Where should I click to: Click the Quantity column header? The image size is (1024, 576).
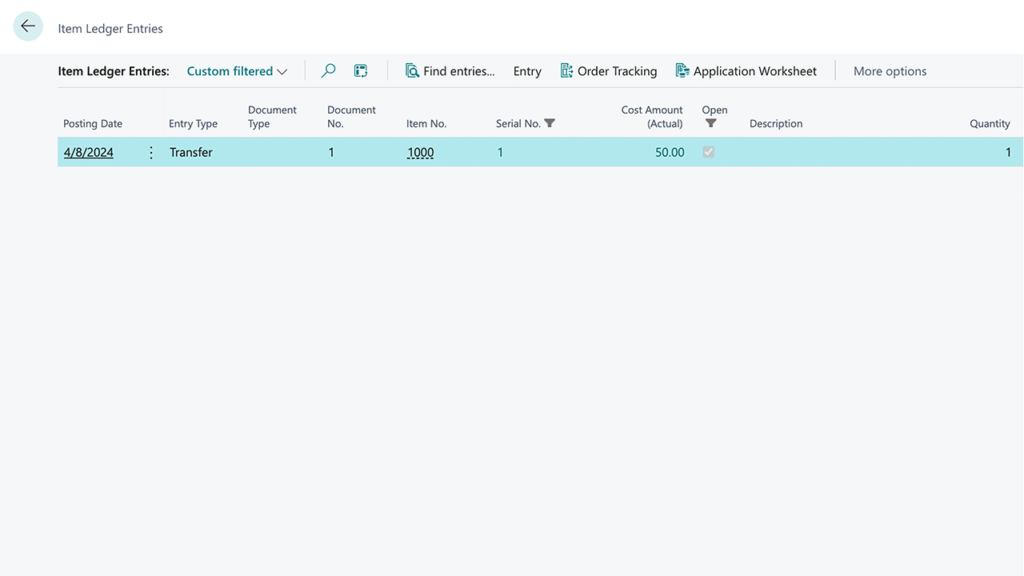(x=989, y=123)
